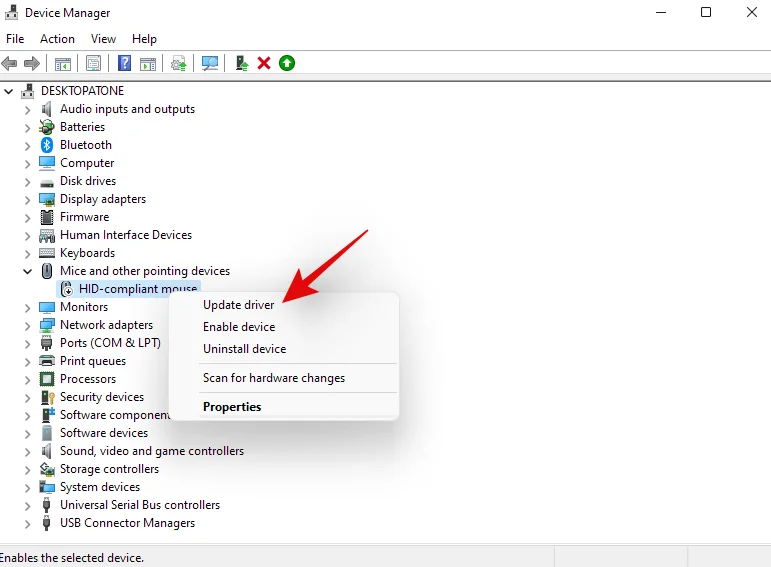Click the DESKTOPATONE computer icon

(x=28, y=91)
